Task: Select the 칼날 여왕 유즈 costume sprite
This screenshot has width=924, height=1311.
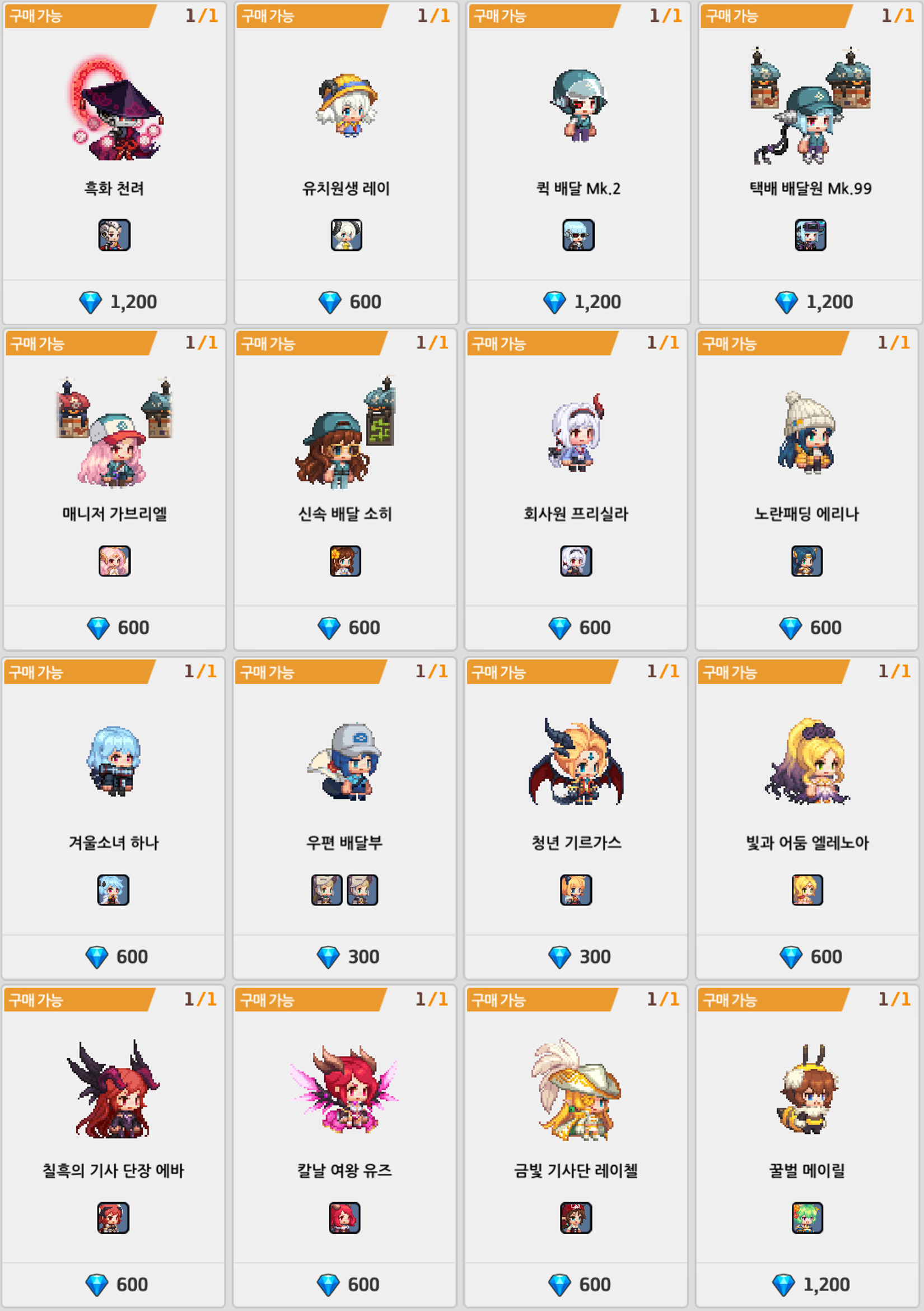Action: tap(344, 1089)
